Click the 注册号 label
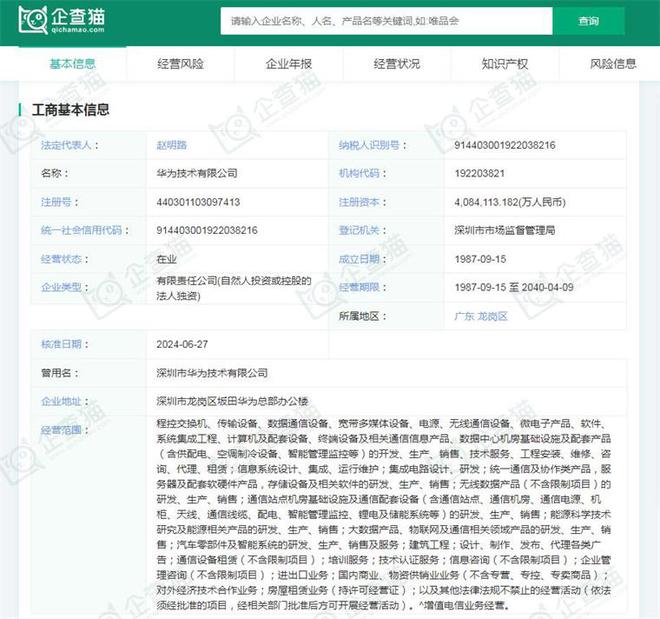The image size is (660, 619). coord(59,202)
